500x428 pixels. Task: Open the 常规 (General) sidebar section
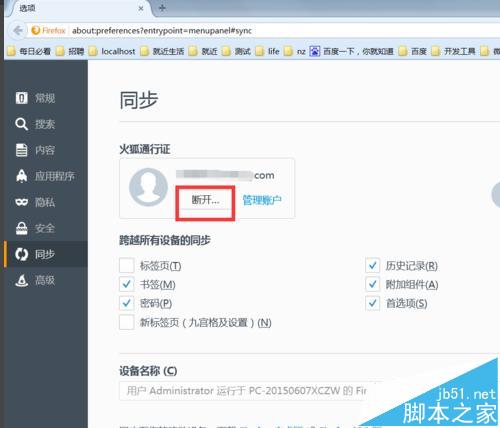pyautogui.click(x=46, y=98)
